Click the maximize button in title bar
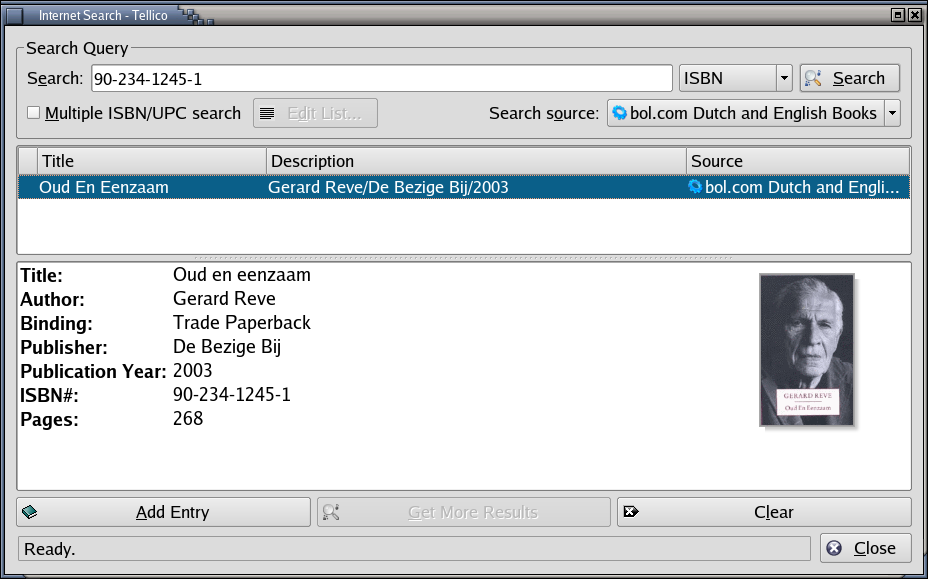Screen dimensions: 928x579 (898, 15)
